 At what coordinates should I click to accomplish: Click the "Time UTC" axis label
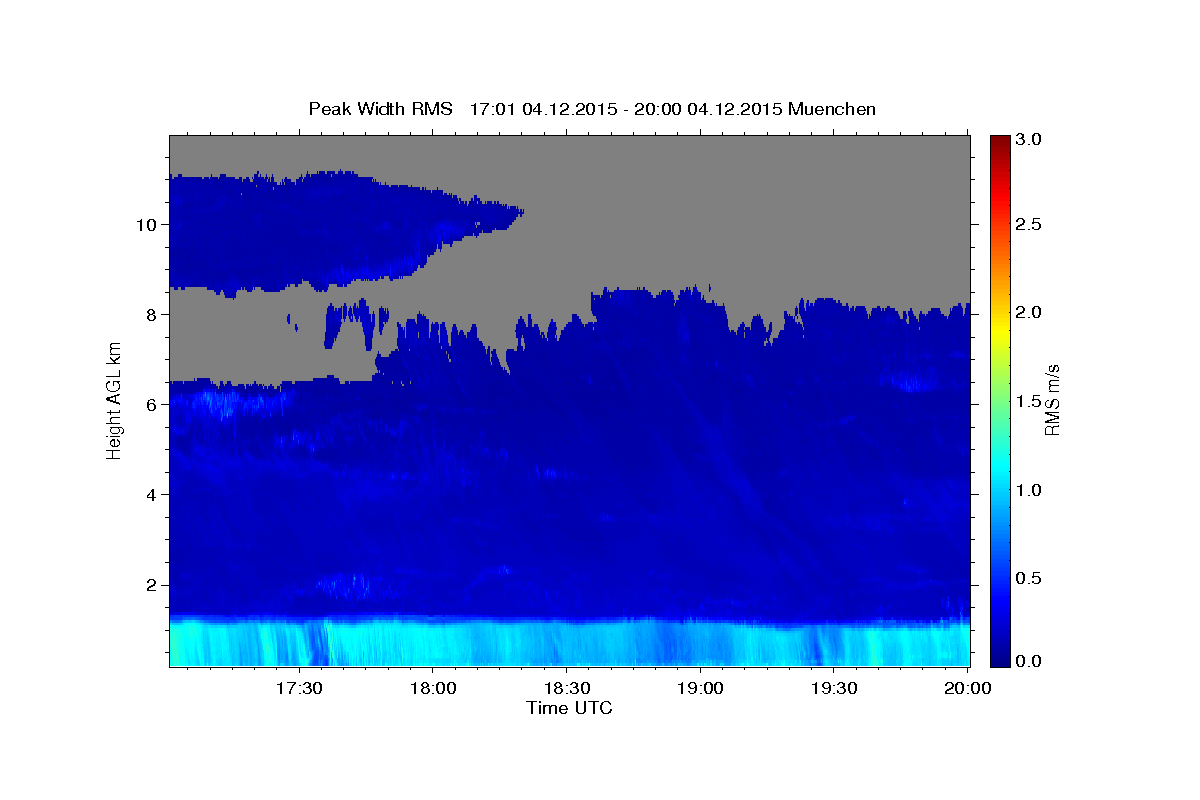(x=569, y=708)
